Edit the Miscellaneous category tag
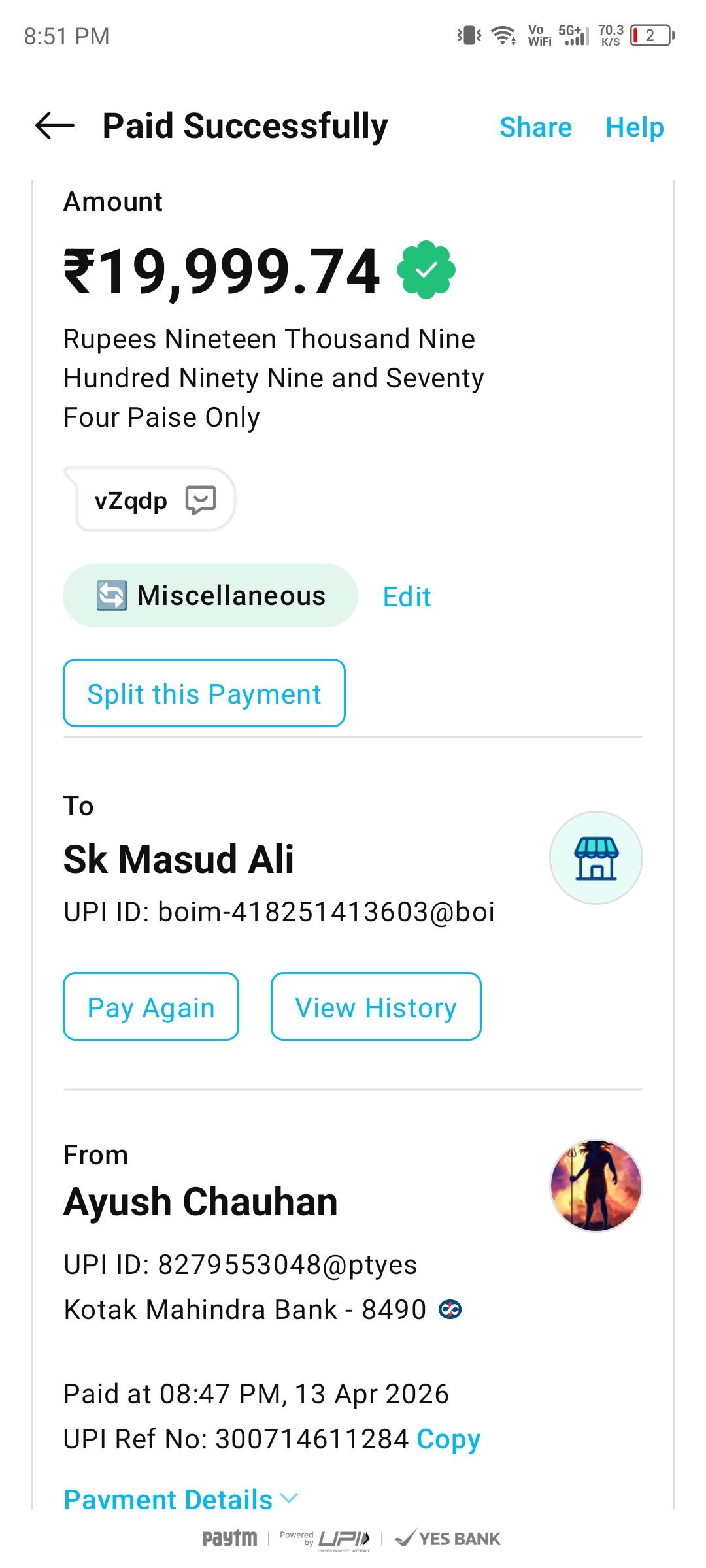Image resolution: width=706 pixels, height=1568 pixels. tap(407, 596)
